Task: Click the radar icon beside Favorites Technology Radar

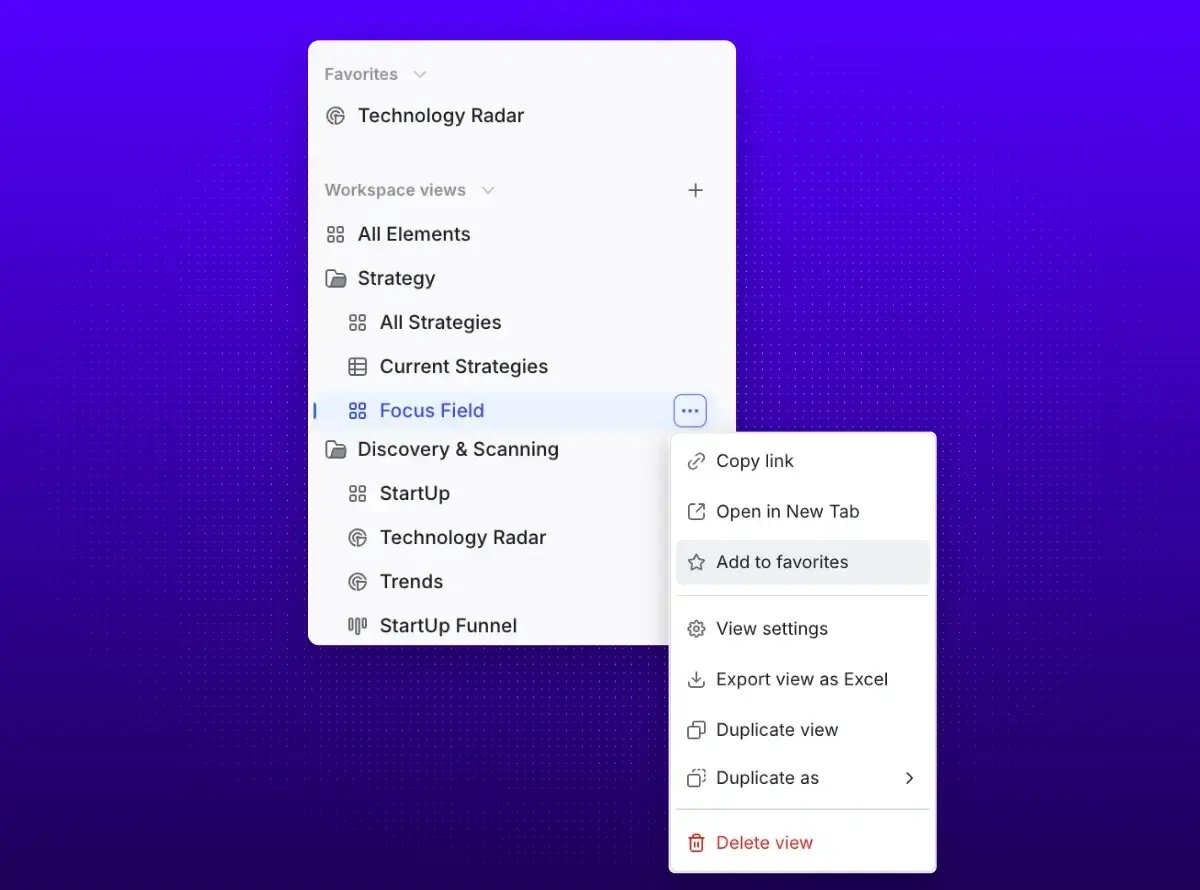Action: [x=336, y=116]
